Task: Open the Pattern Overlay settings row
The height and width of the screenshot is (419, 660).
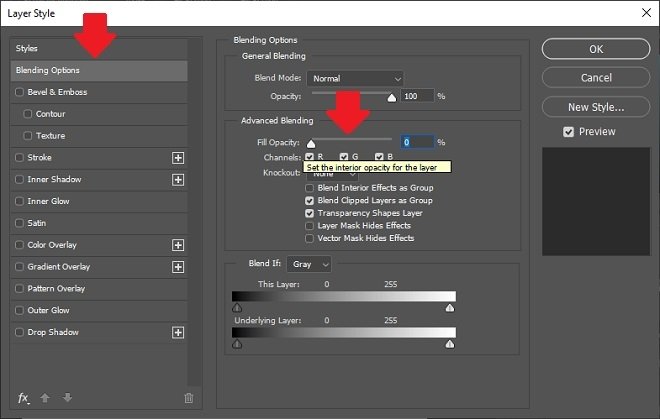Action: coord(99,289)
